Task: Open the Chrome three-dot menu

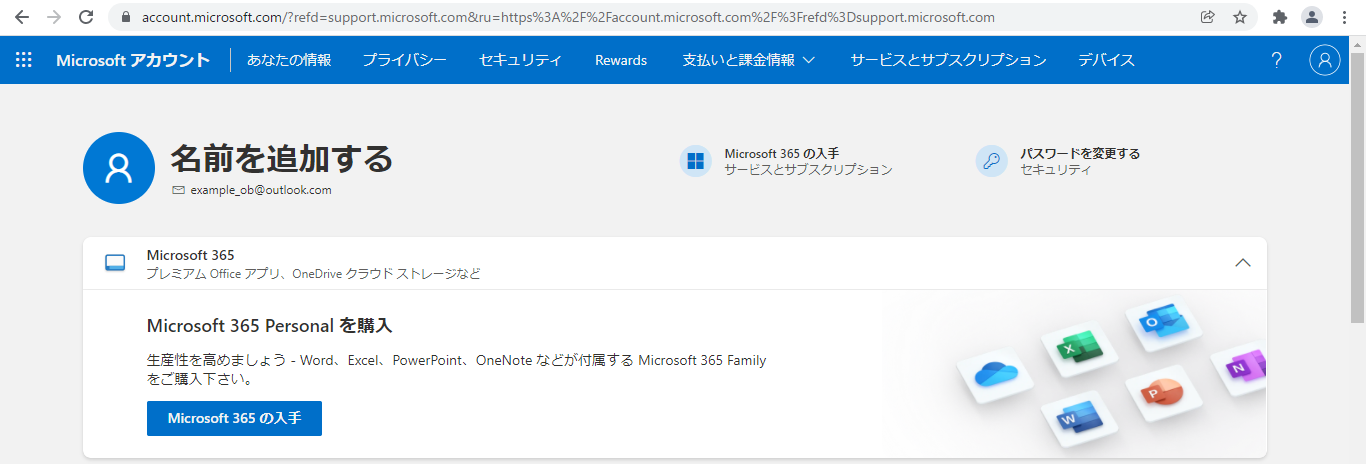Action: click(x=1343, y=17)
